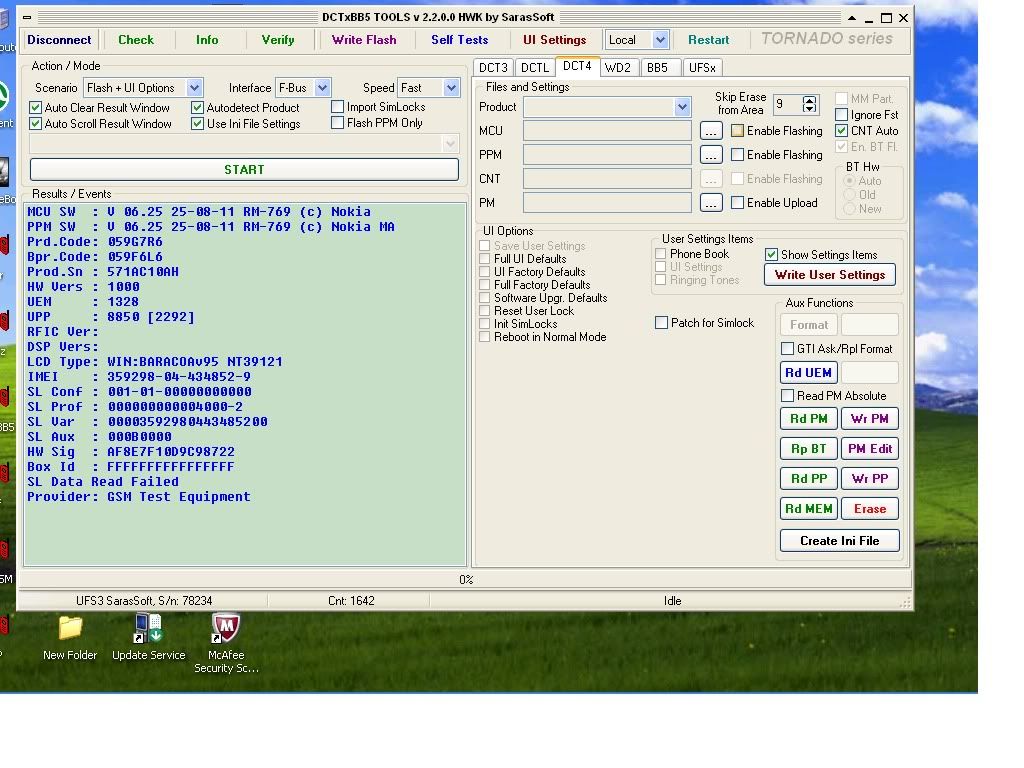The image size is (1024, 768).
Task: Increase the Skip Erase from Area value
Action: point(810,100)
